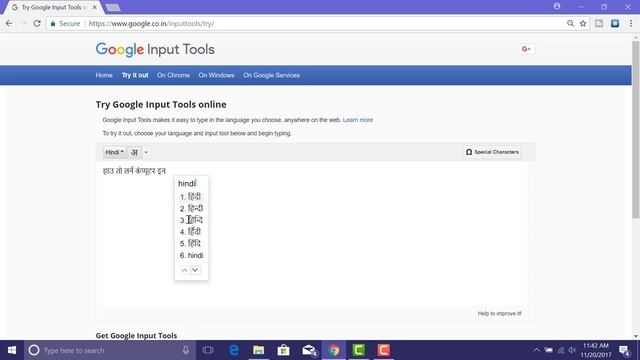The height and width of the screenshot is (360, 640).
Task: Click the Cortana microphone icon
Action: click(186, 350)
